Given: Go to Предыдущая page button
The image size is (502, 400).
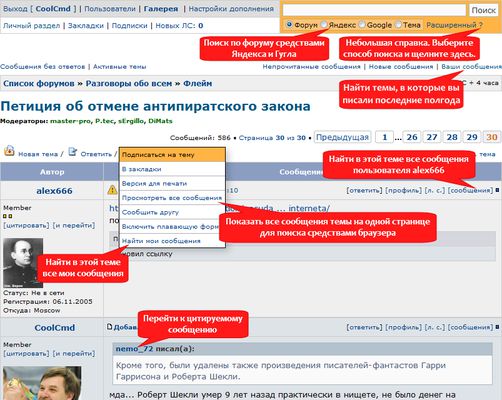Looking at the screenshot, I should point(342,137).
